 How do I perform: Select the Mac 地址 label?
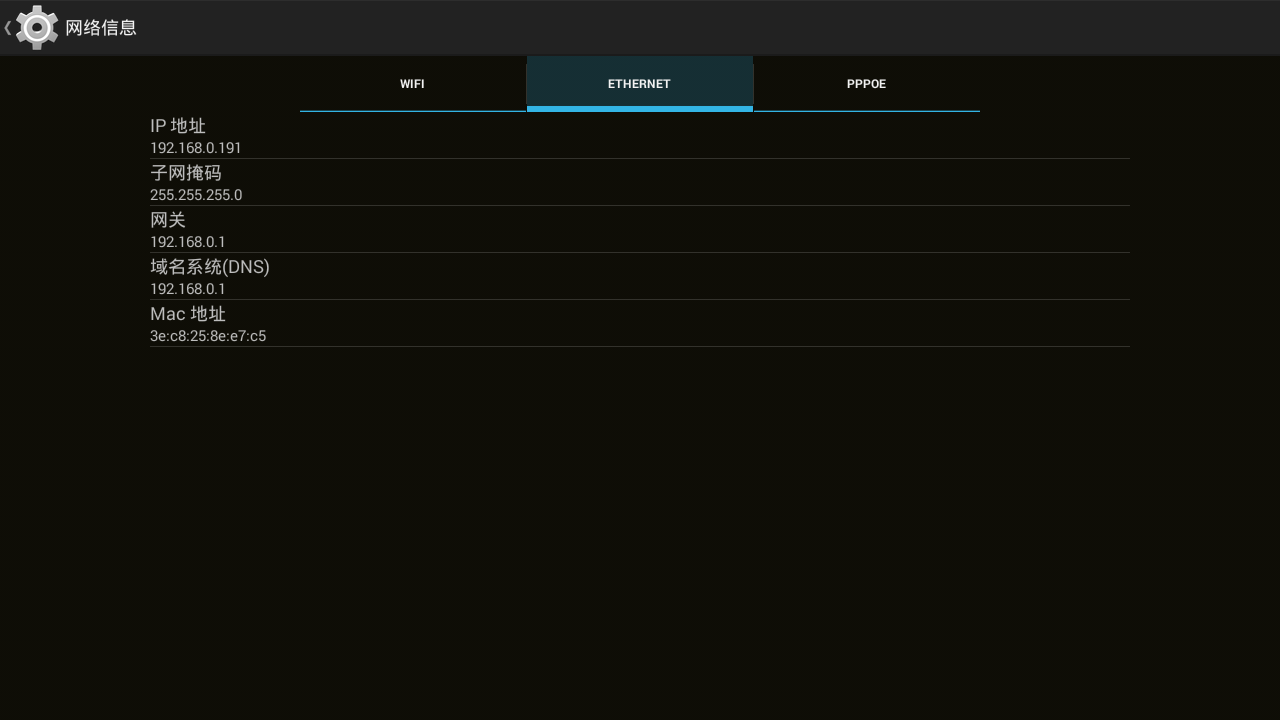(x=188, y=314)
